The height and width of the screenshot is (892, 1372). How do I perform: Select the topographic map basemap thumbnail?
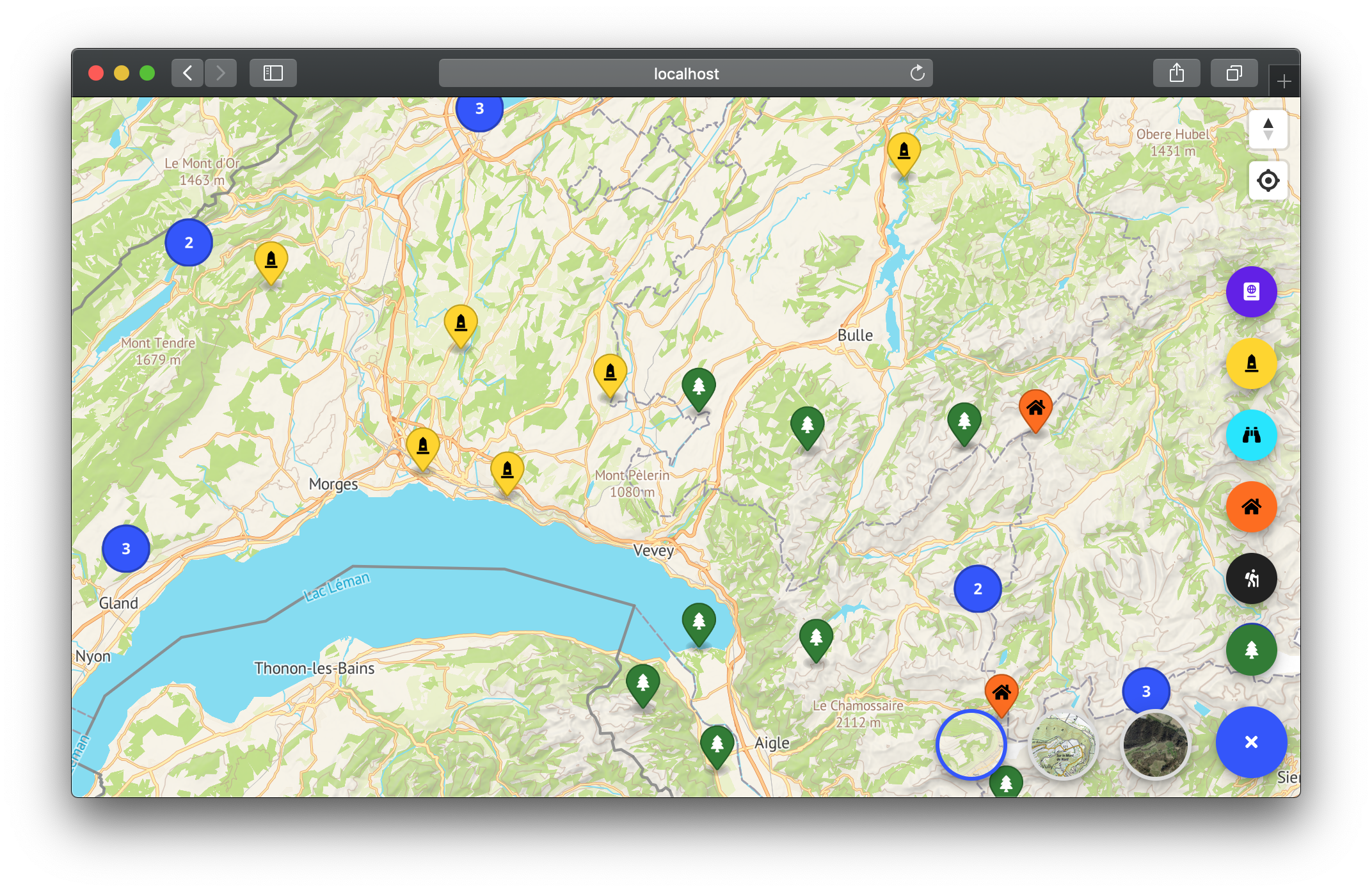(x=1064, y=745)
